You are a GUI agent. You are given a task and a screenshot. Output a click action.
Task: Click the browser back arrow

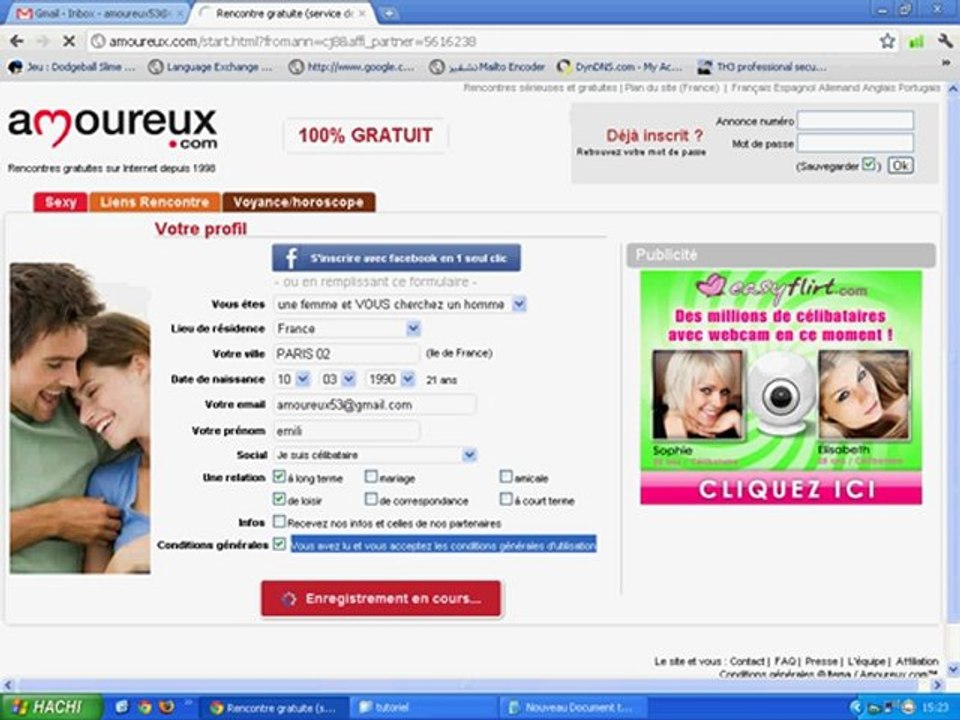click(x=17, y=41)
